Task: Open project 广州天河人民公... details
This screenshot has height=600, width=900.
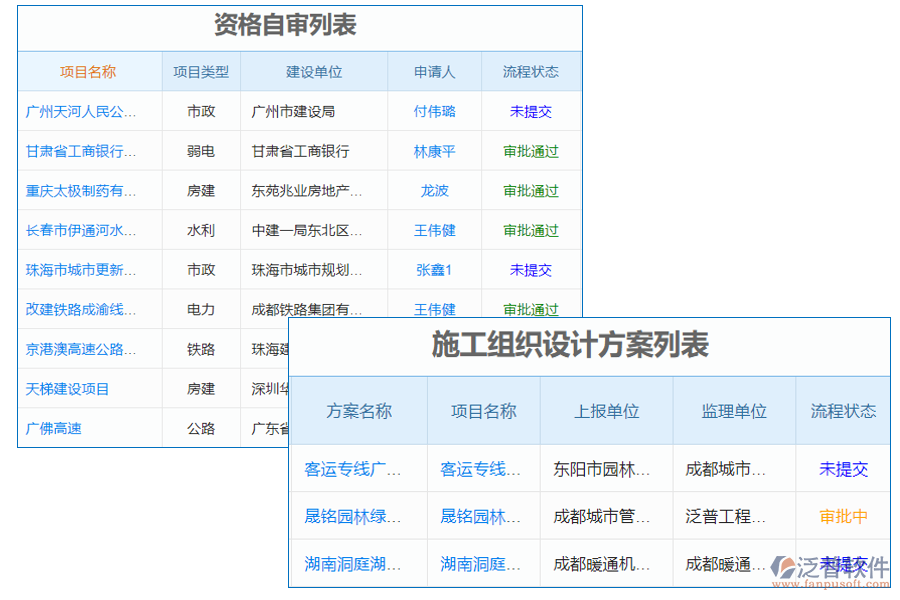Action: click(88, 111)
